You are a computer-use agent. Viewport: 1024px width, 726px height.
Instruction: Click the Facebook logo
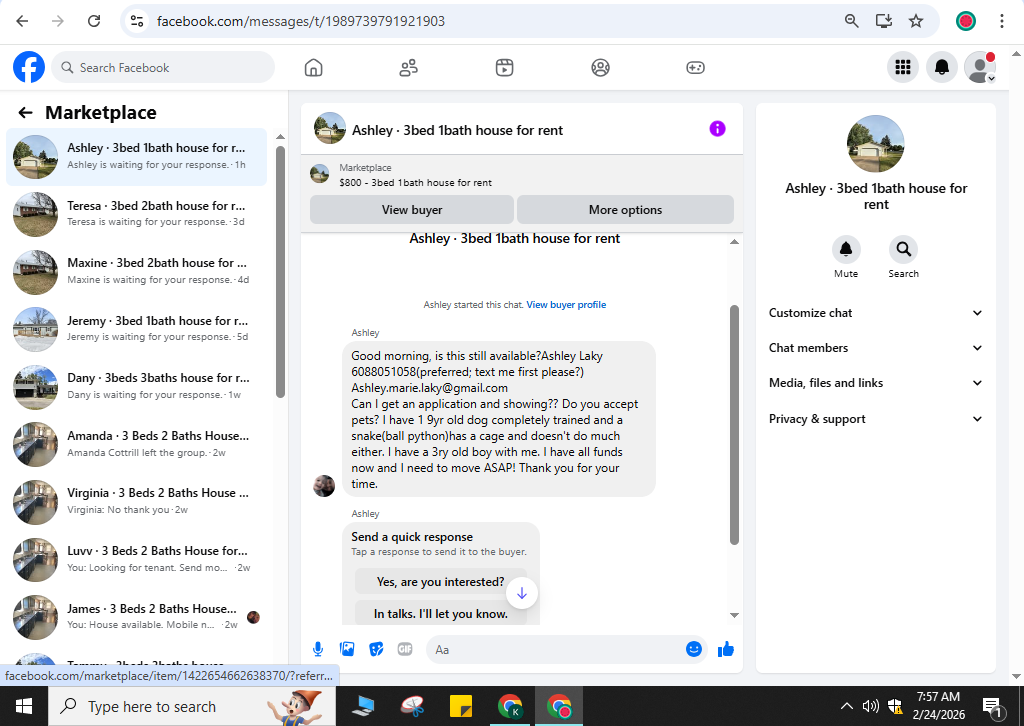29,67
